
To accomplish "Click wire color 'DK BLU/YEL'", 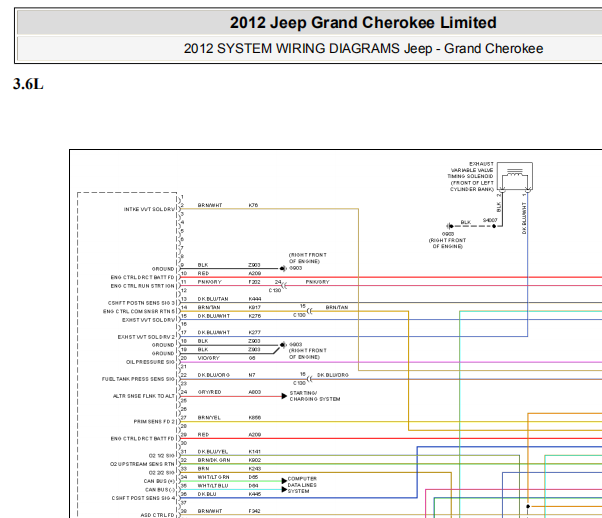I will [213, 452].
